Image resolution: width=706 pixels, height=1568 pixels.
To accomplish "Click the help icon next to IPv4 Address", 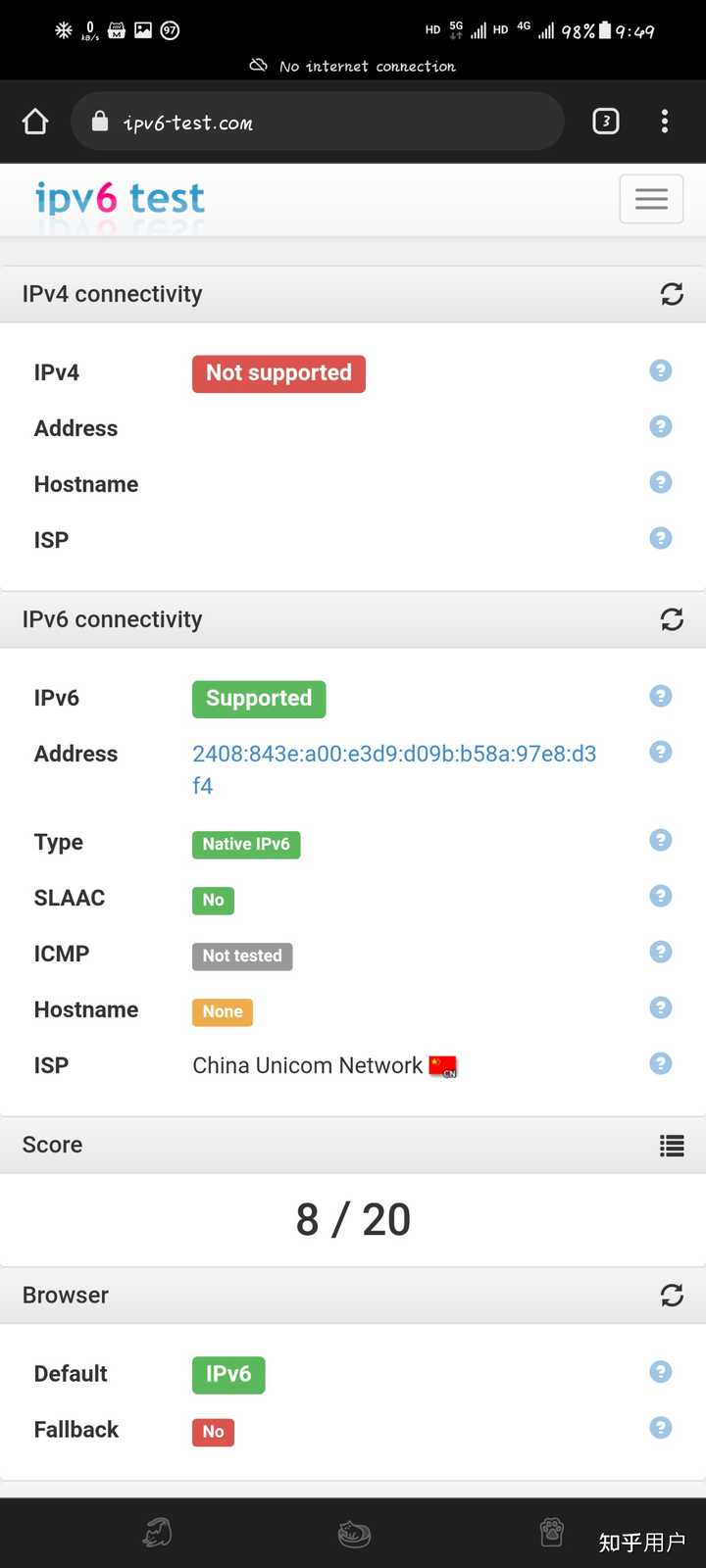I will [x=660, y=426].
